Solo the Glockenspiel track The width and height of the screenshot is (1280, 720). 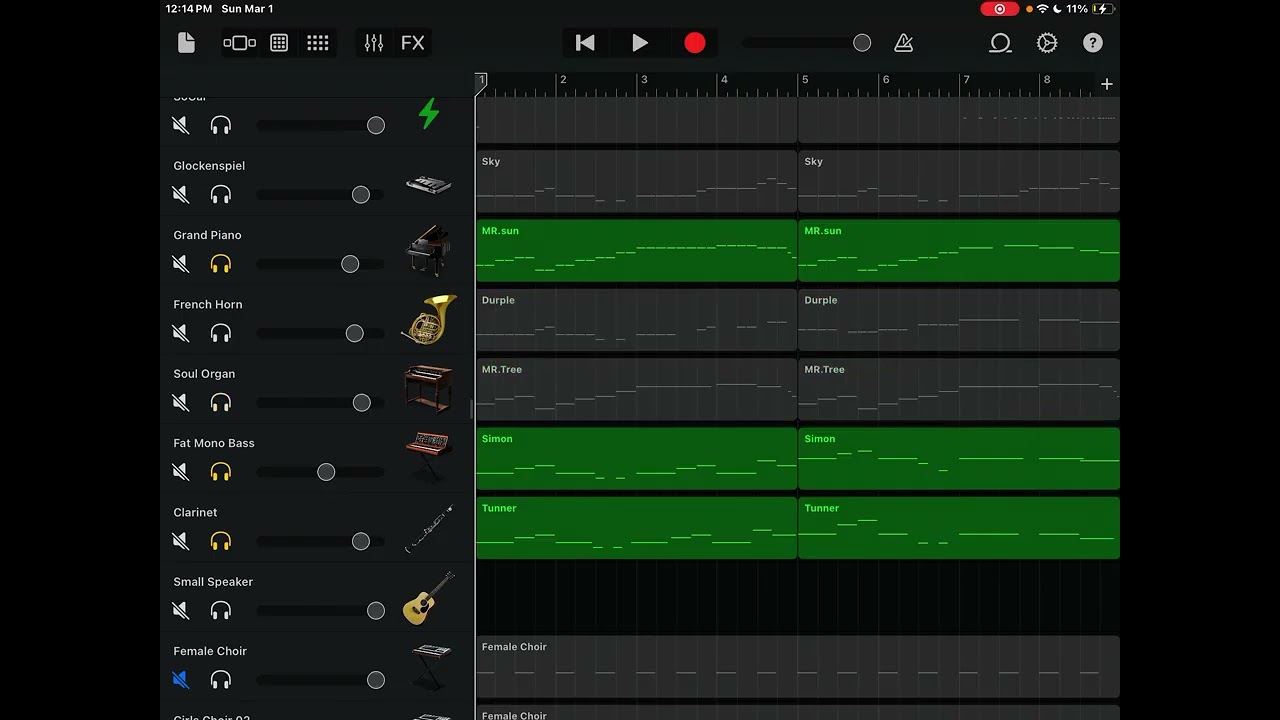pos(221,195)
